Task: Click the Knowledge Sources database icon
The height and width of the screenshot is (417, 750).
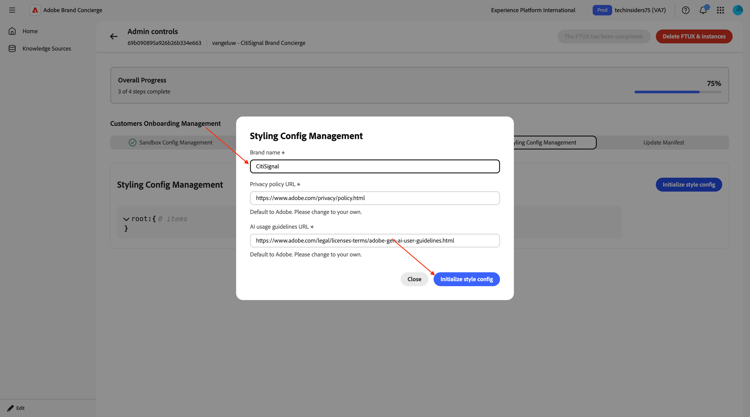Action: (x=12, y=48)
